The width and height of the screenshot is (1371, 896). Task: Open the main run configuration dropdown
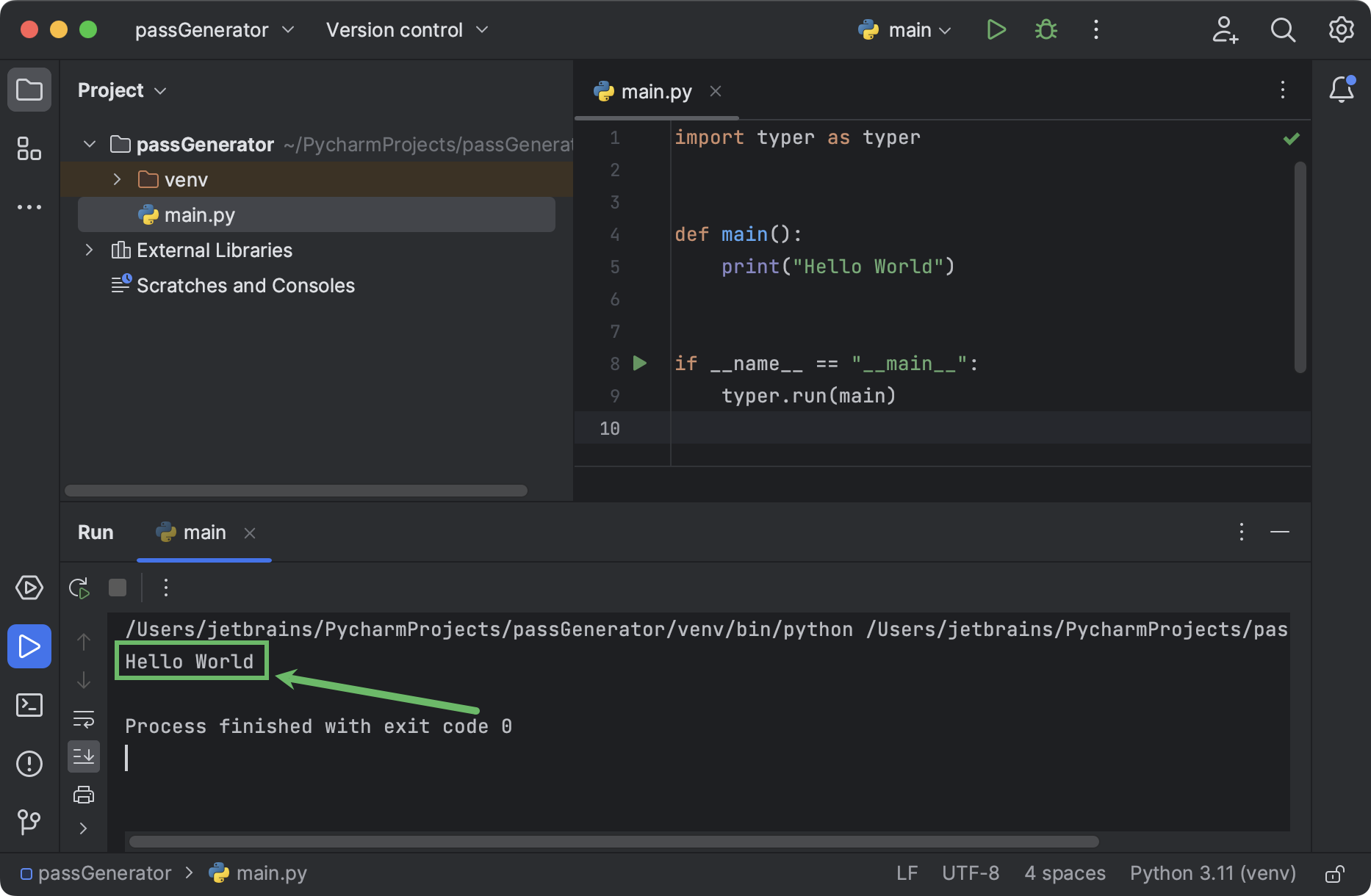904,29
